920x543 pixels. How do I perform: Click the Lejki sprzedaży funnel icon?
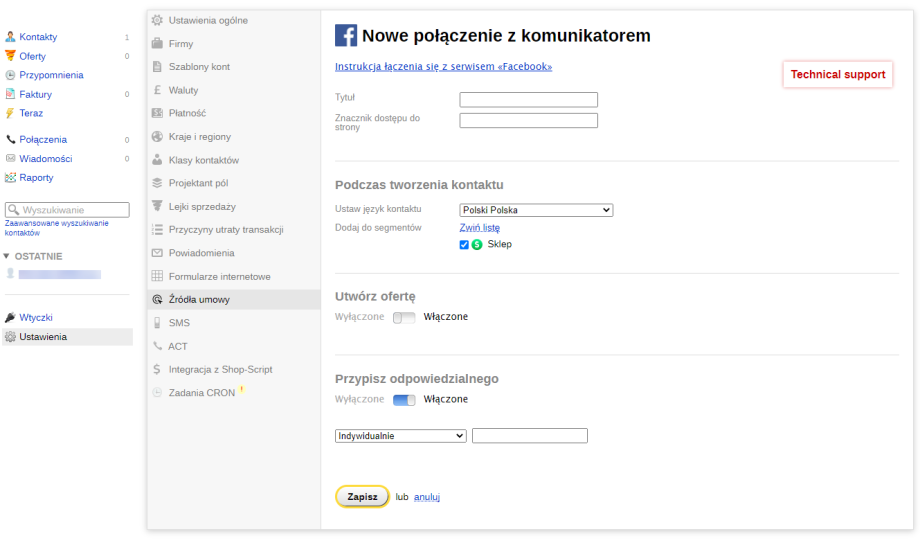pos(157,206)
